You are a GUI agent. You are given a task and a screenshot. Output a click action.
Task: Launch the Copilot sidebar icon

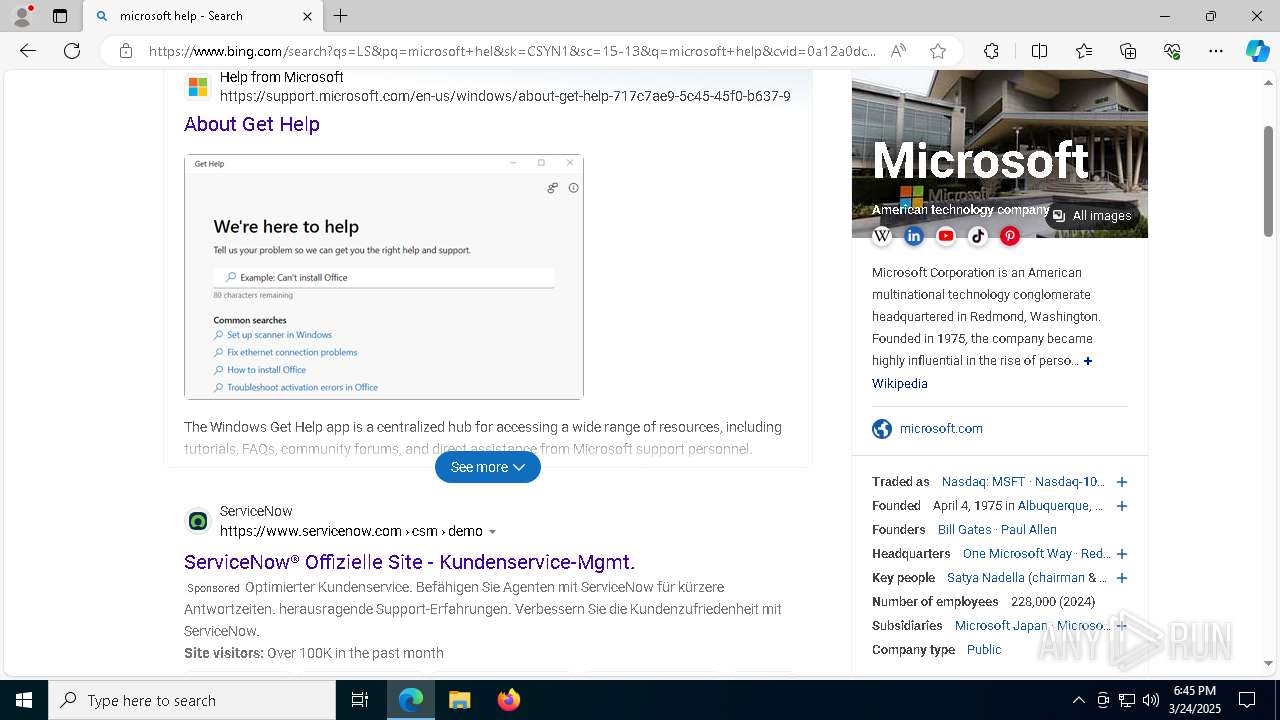coord(1257,51)
